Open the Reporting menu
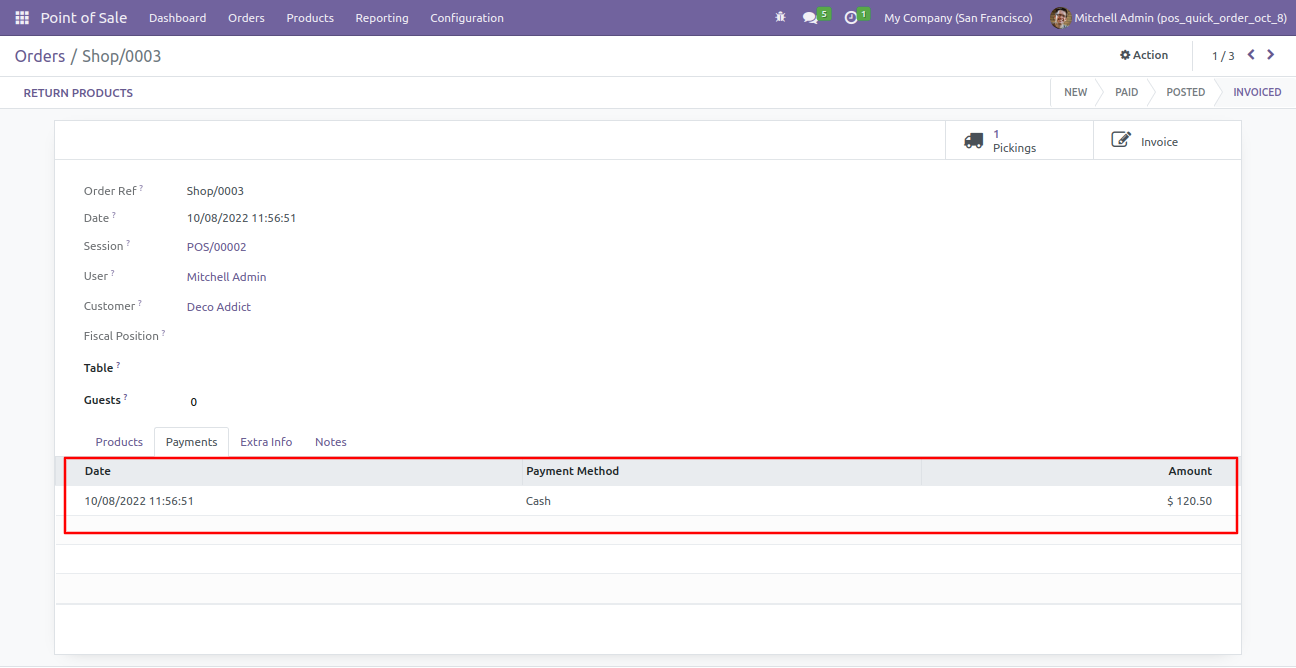This screenshot has width=1296, height=668. (x=382, y=18)
